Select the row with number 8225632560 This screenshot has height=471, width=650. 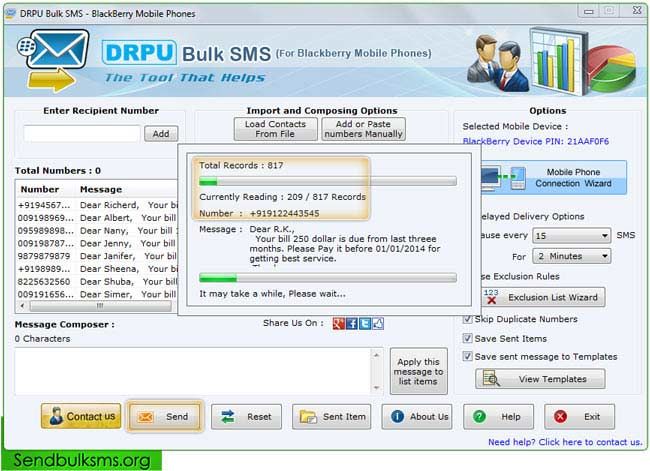(x=97, y=282)
